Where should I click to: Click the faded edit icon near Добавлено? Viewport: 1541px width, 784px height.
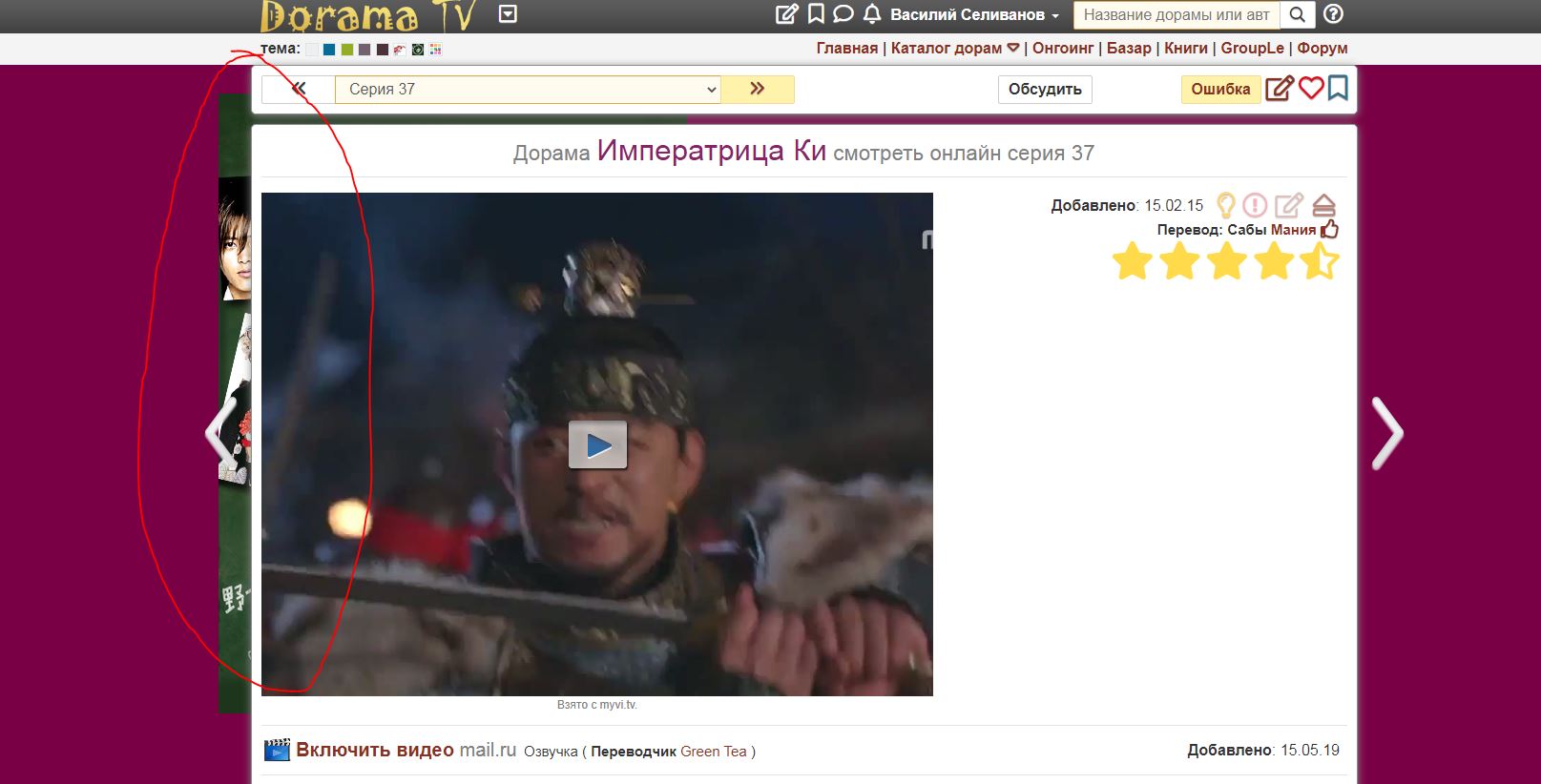pos(1289,205)
